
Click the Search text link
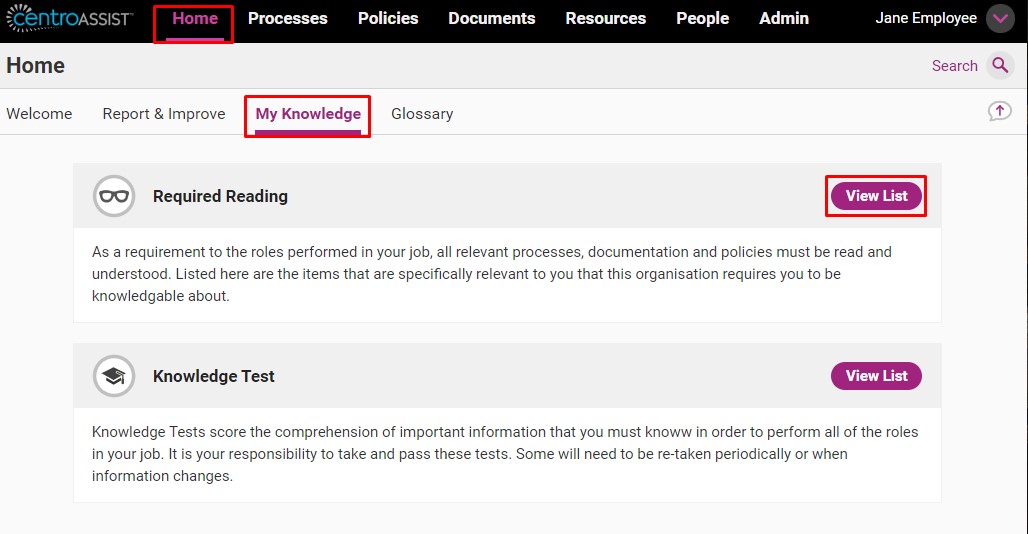955,66
